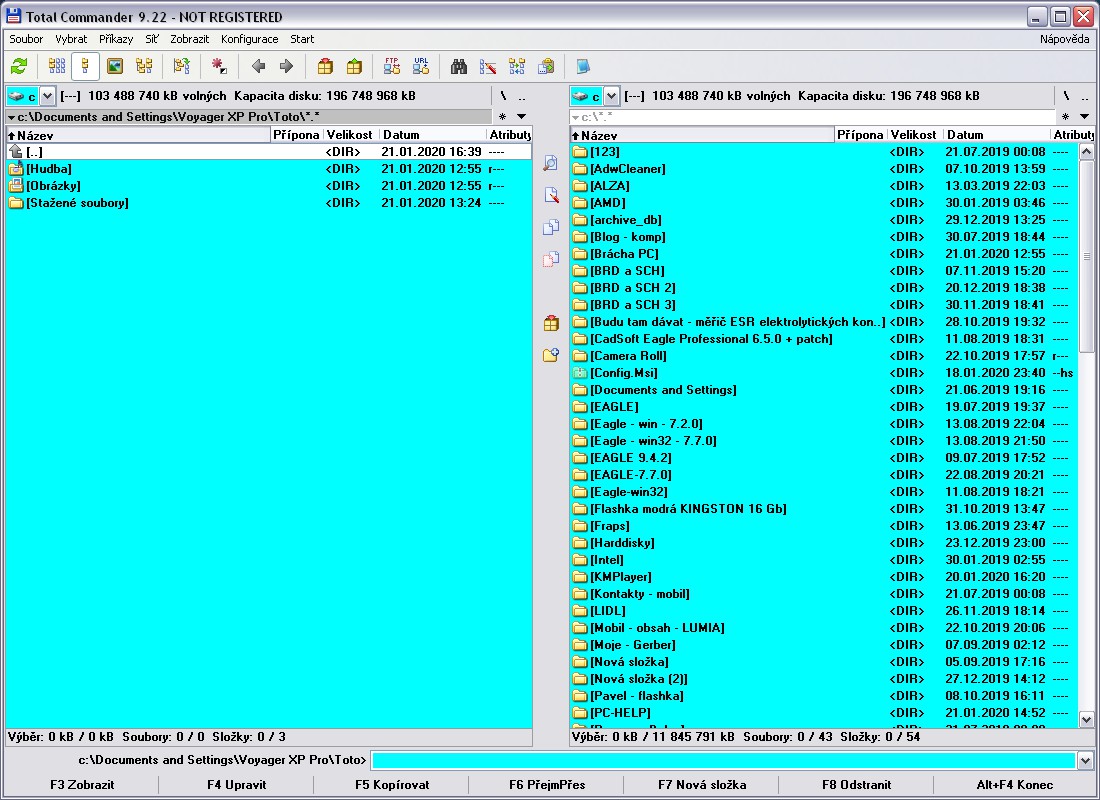The height and width of the screenshot is (800, 1100).
Task: Open the left panel drive dropdown
Action: point(48,96)
